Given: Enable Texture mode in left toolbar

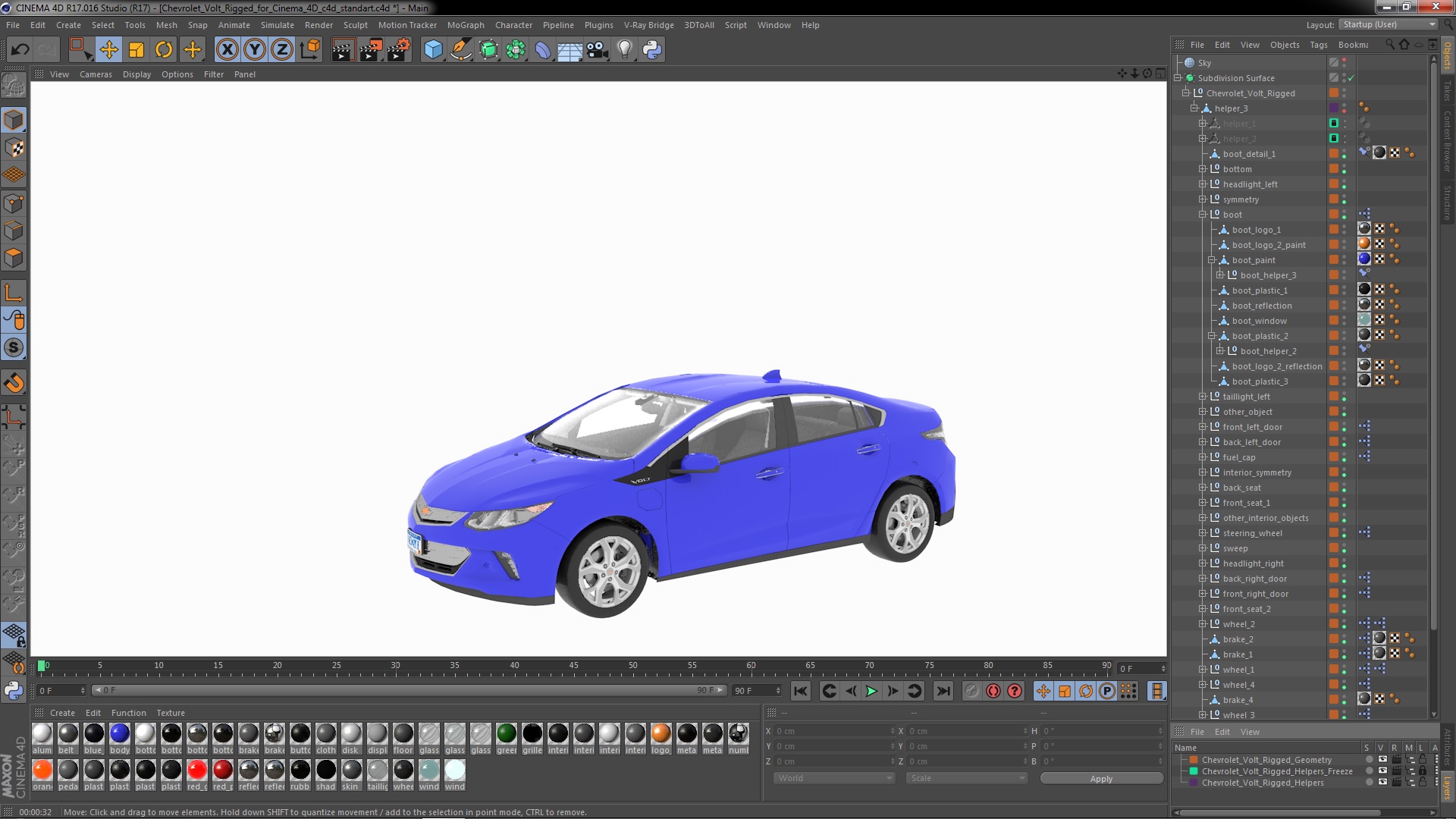Looking at the screenshot, I should [x=14, y=148].
